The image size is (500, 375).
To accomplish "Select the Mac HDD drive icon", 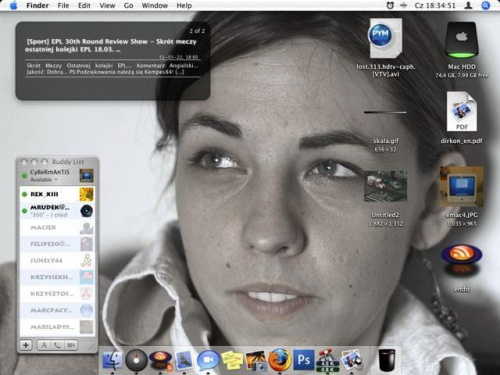I will point(462,40).
